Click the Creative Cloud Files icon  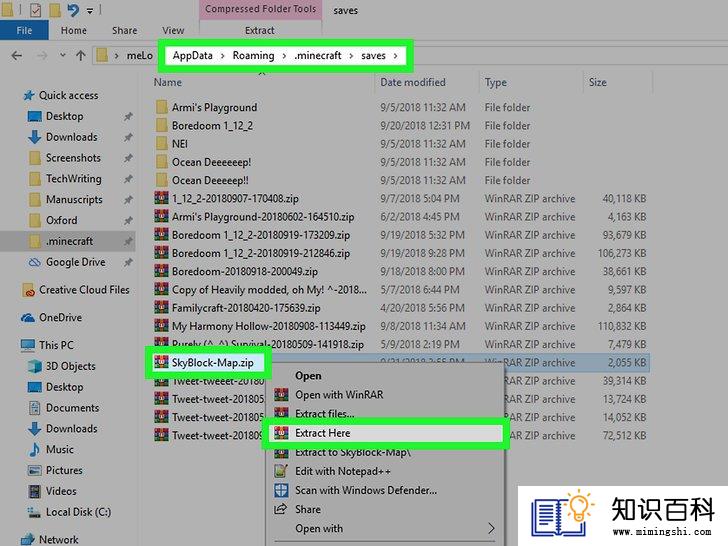(x=29, y=290)
